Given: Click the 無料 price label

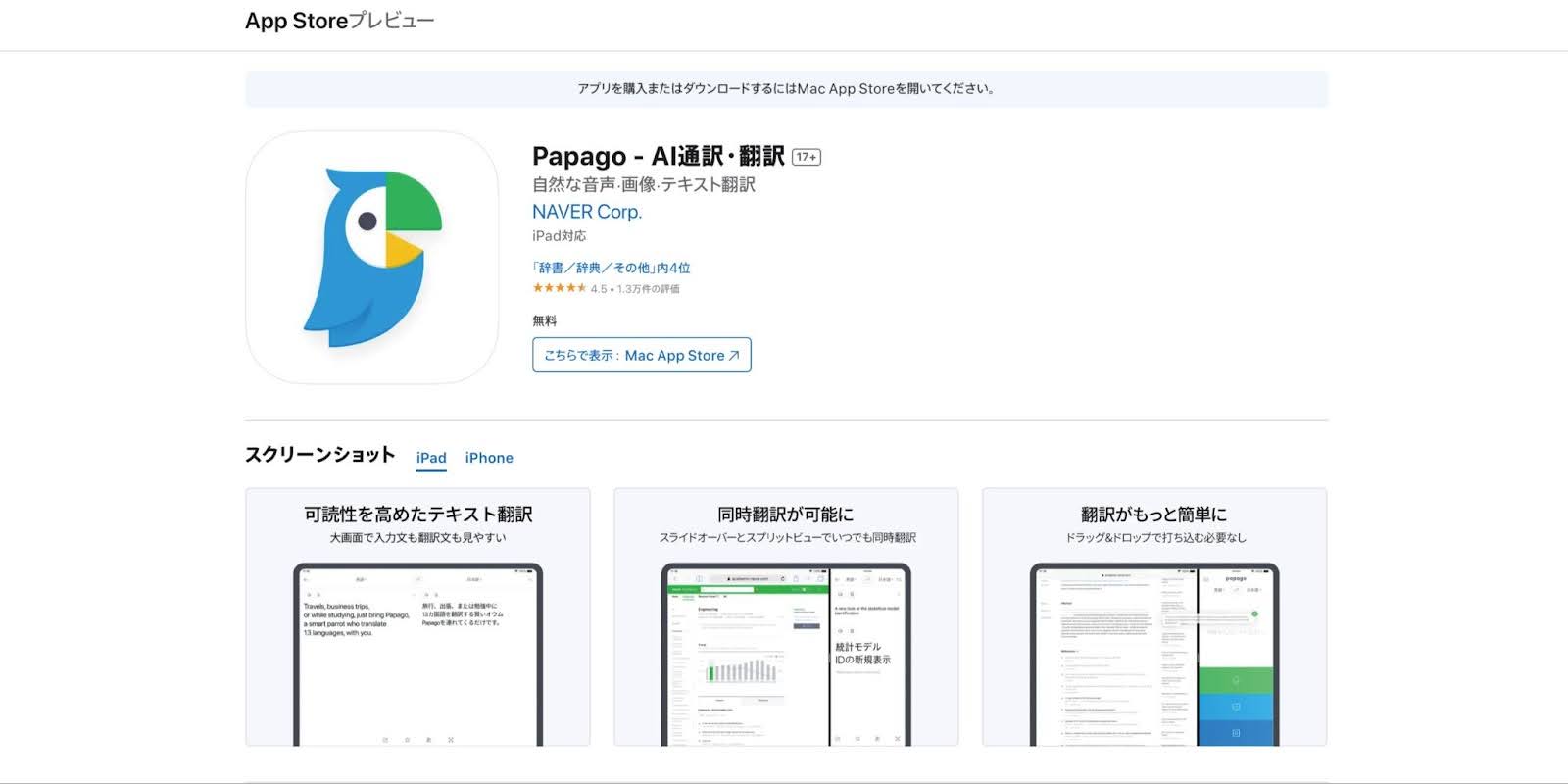Looking at the screenshot, I should point(544,320).
